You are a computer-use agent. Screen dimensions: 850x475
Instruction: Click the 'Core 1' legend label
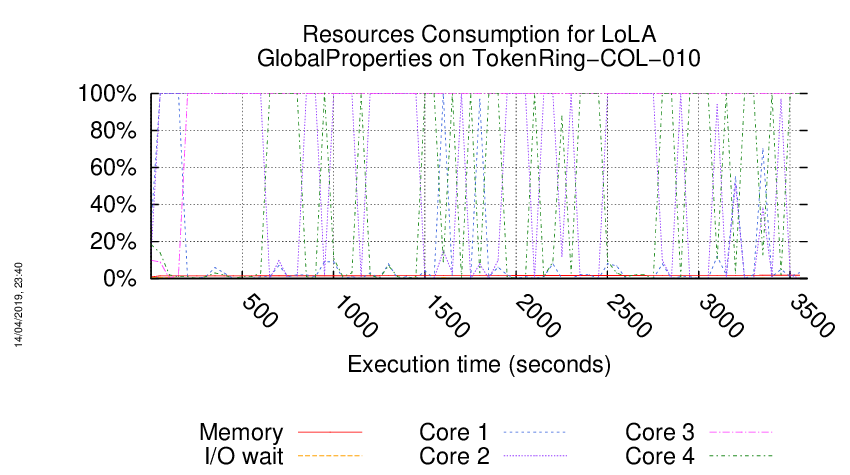coord(454,432)
